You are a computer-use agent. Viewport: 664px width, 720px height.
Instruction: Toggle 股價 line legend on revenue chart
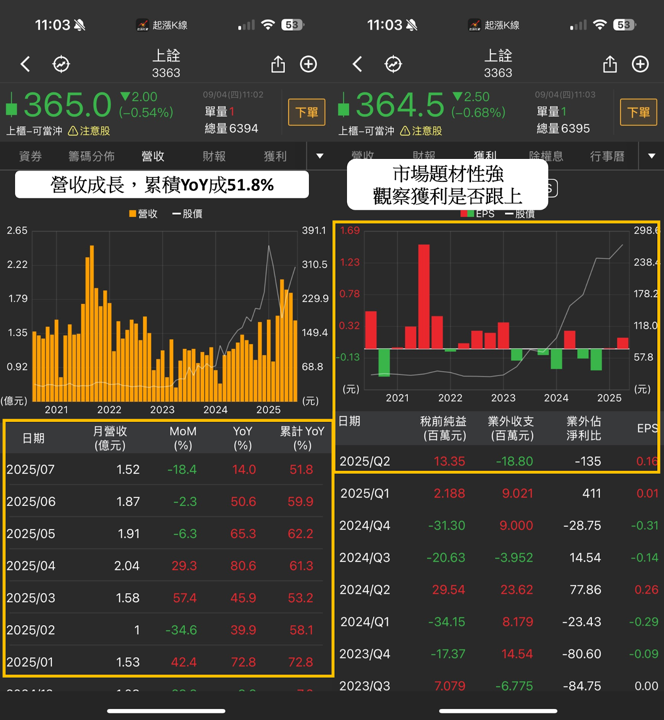[x=187, y=214]
